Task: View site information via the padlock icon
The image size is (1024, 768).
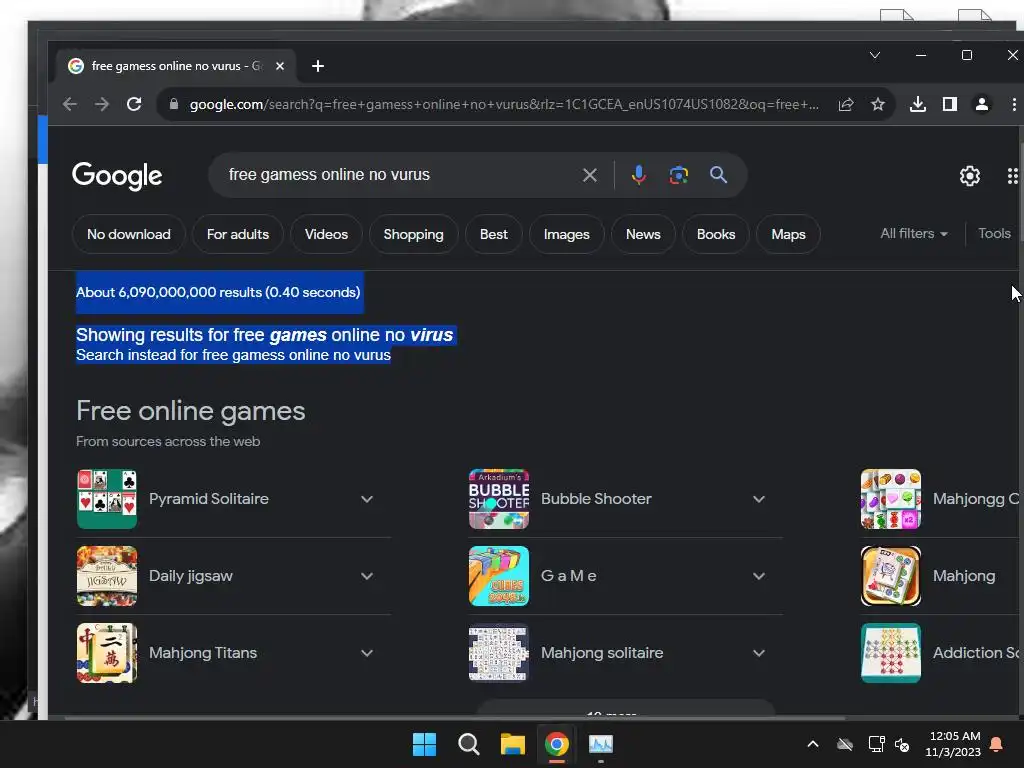Action: point(174,104)
